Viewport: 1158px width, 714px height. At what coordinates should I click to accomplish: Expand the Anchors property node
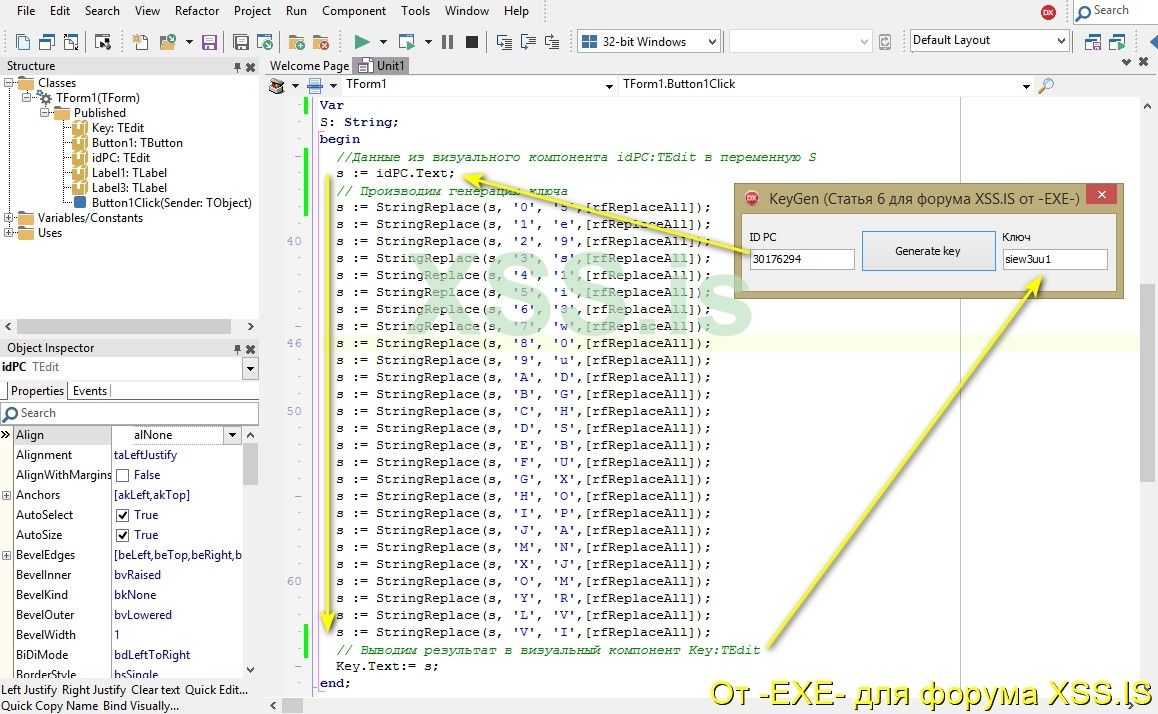[x=7, y=495]
